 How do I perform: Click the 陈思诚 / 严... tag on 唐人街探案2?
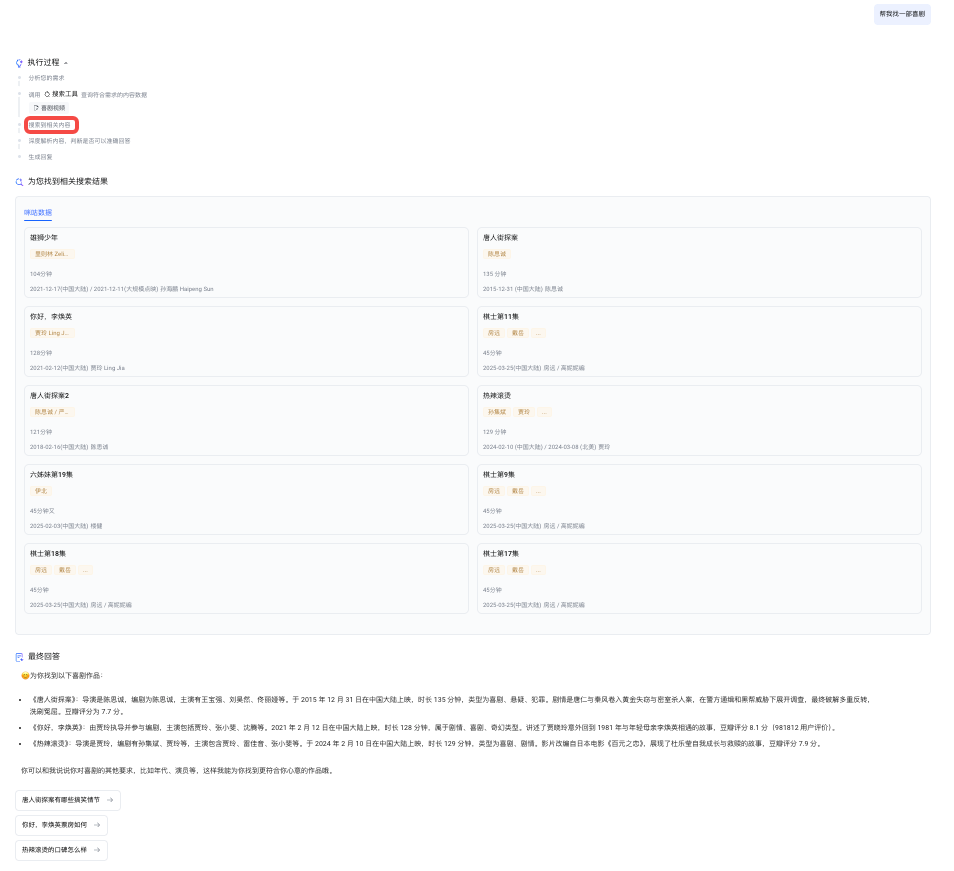[x=52, y=412]
